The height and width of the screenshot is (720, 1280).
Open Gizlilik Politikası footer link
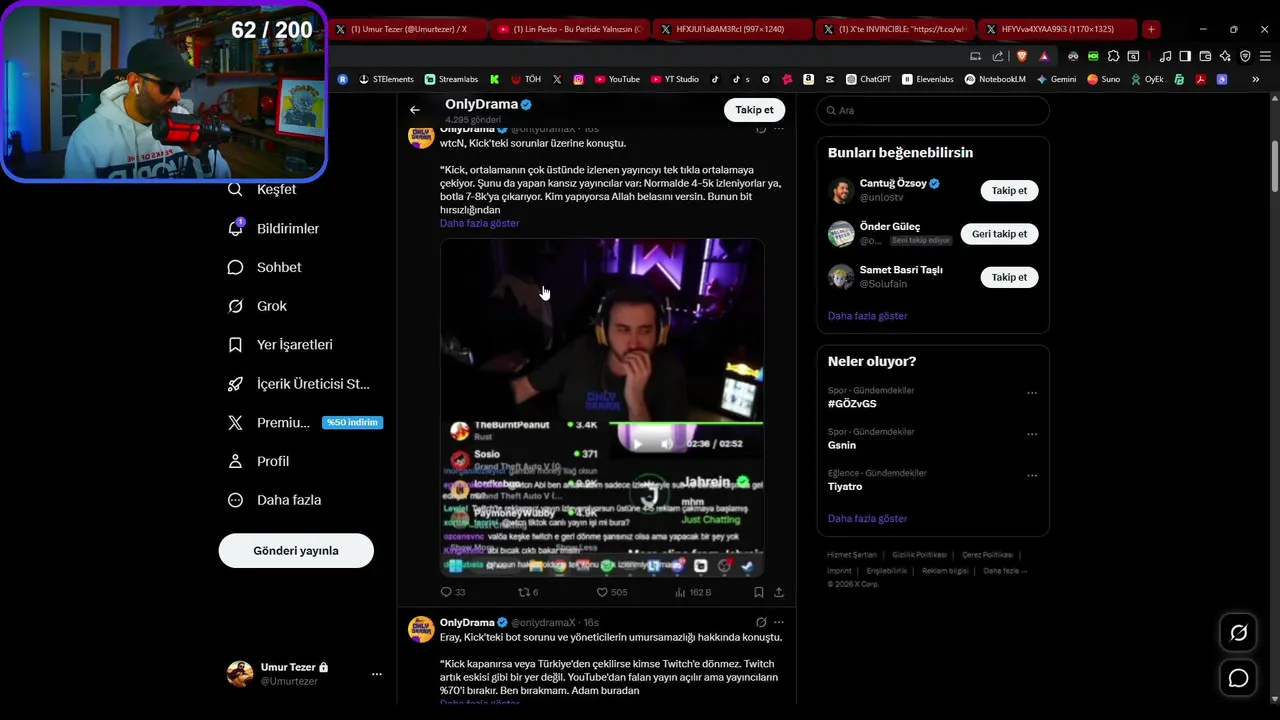coord(919,554)
